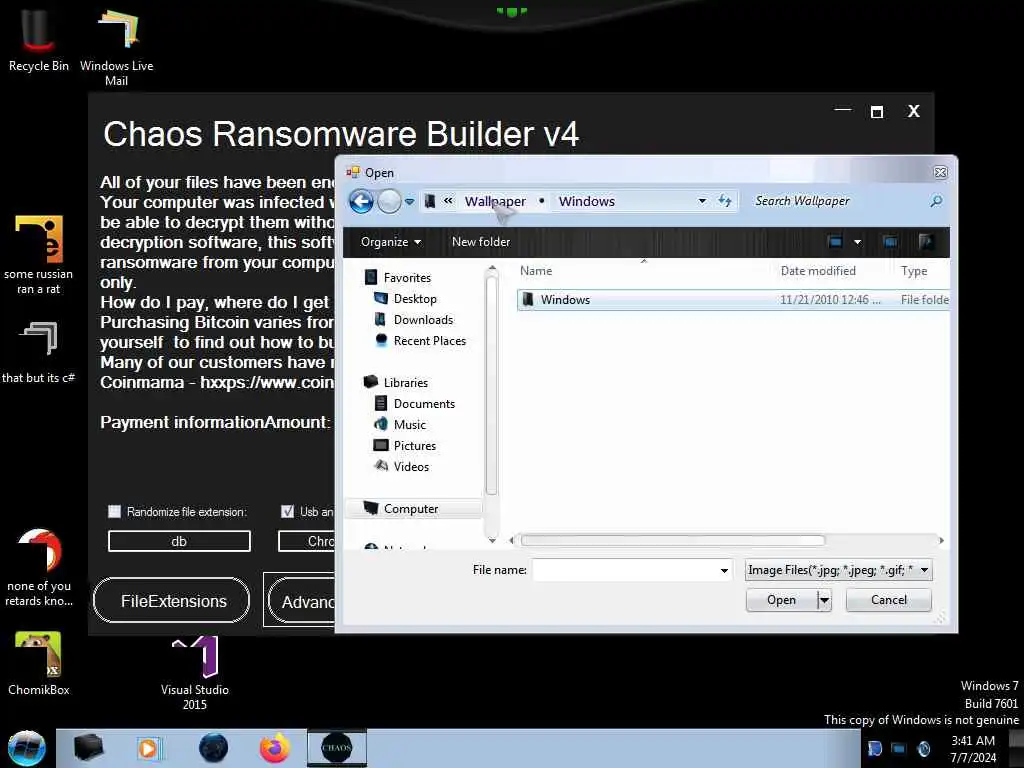The image size is (1024, 768).
Task: Sort by Date modified column header
Action: pyautogui.click(x=818, y=270)
